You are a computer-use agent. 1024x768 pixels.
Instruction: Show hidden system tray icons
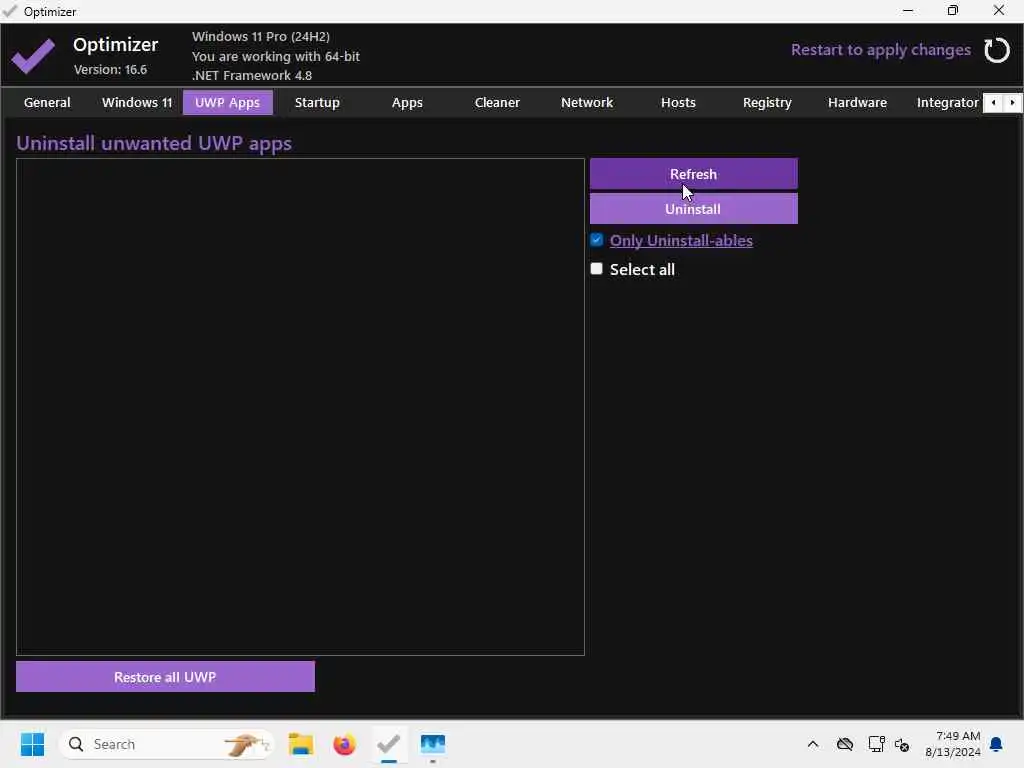click(x=812, y=744)
